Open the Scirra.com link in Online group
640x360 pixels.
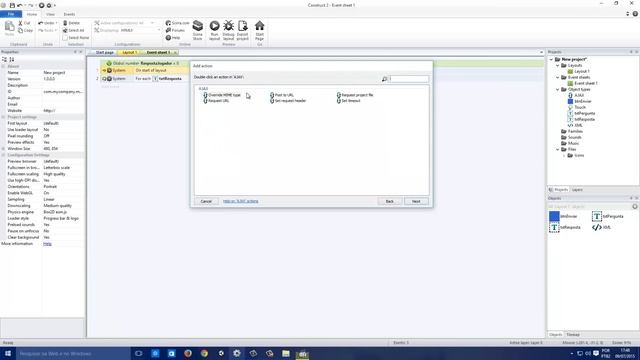(178, 23)
